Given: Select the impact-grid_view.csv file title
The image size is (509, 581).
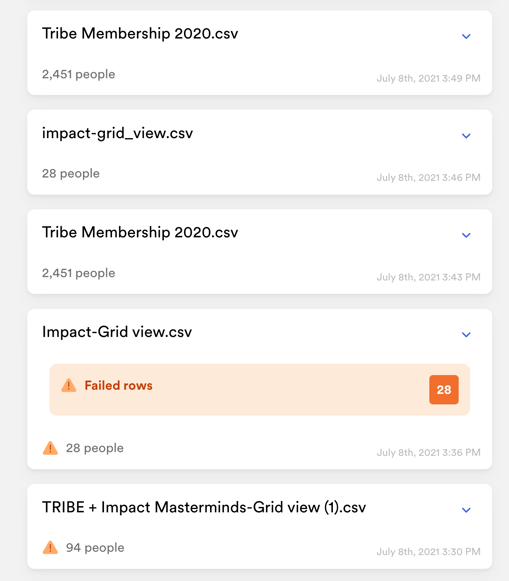Looking at the screenshot, I should tap(117, 133).
